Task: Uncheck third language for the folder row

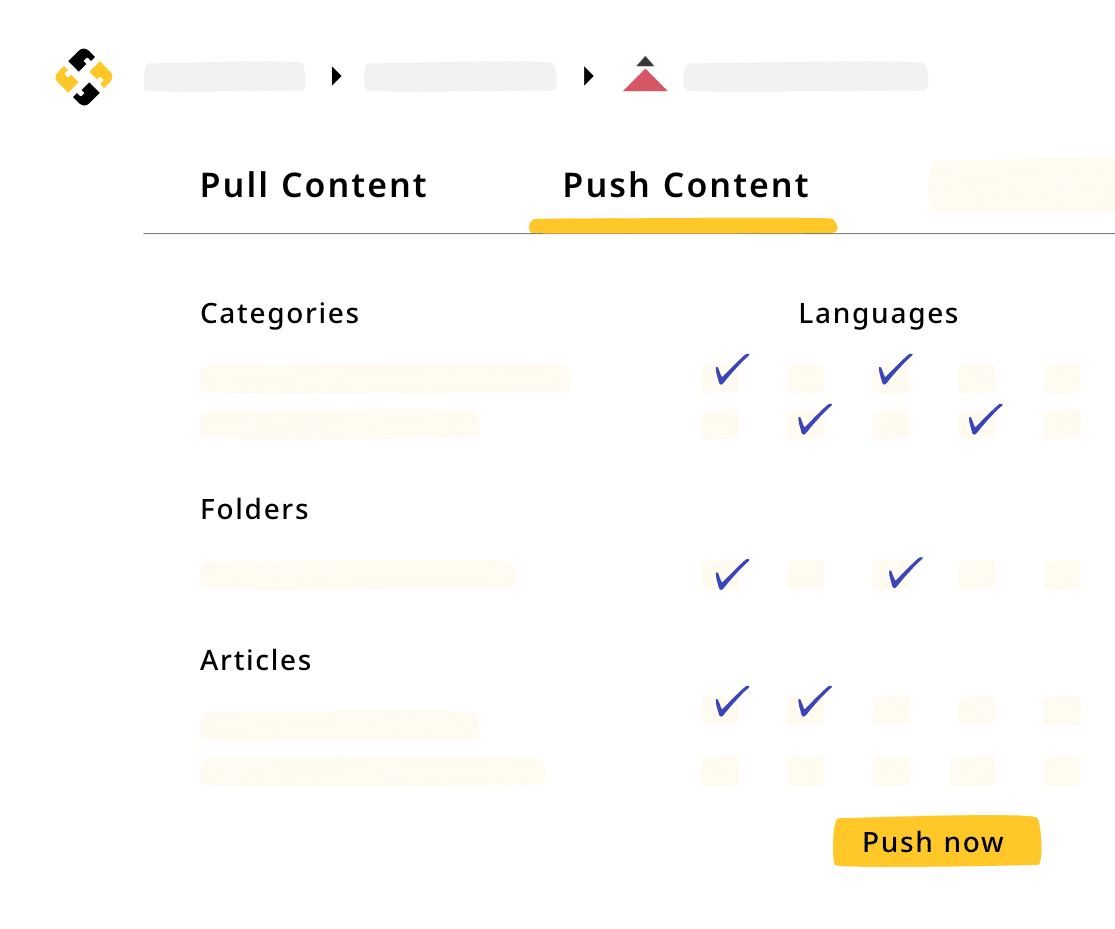Action: [x=891, y=575]
